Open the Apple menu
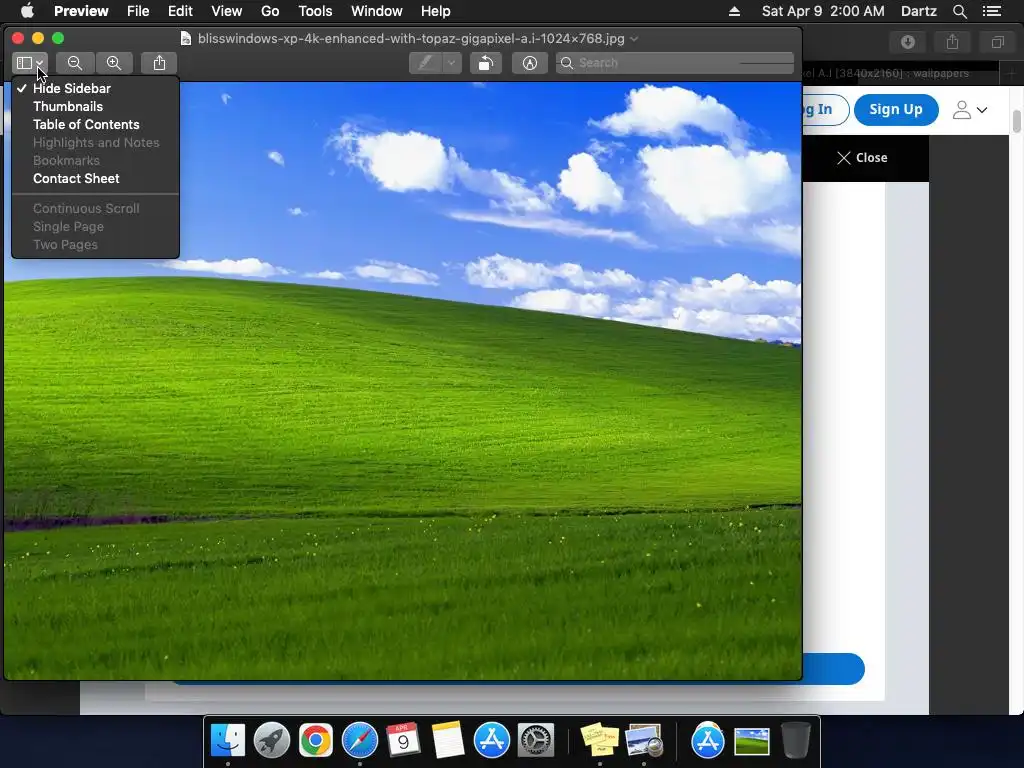Screen dimensions: 1024x768 [27, 11]
